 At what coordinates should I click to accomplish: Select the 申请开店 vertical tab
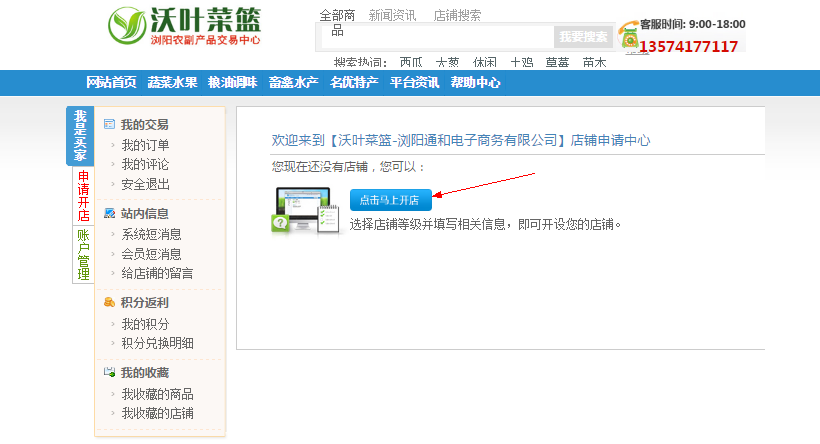tap(84, 195)
